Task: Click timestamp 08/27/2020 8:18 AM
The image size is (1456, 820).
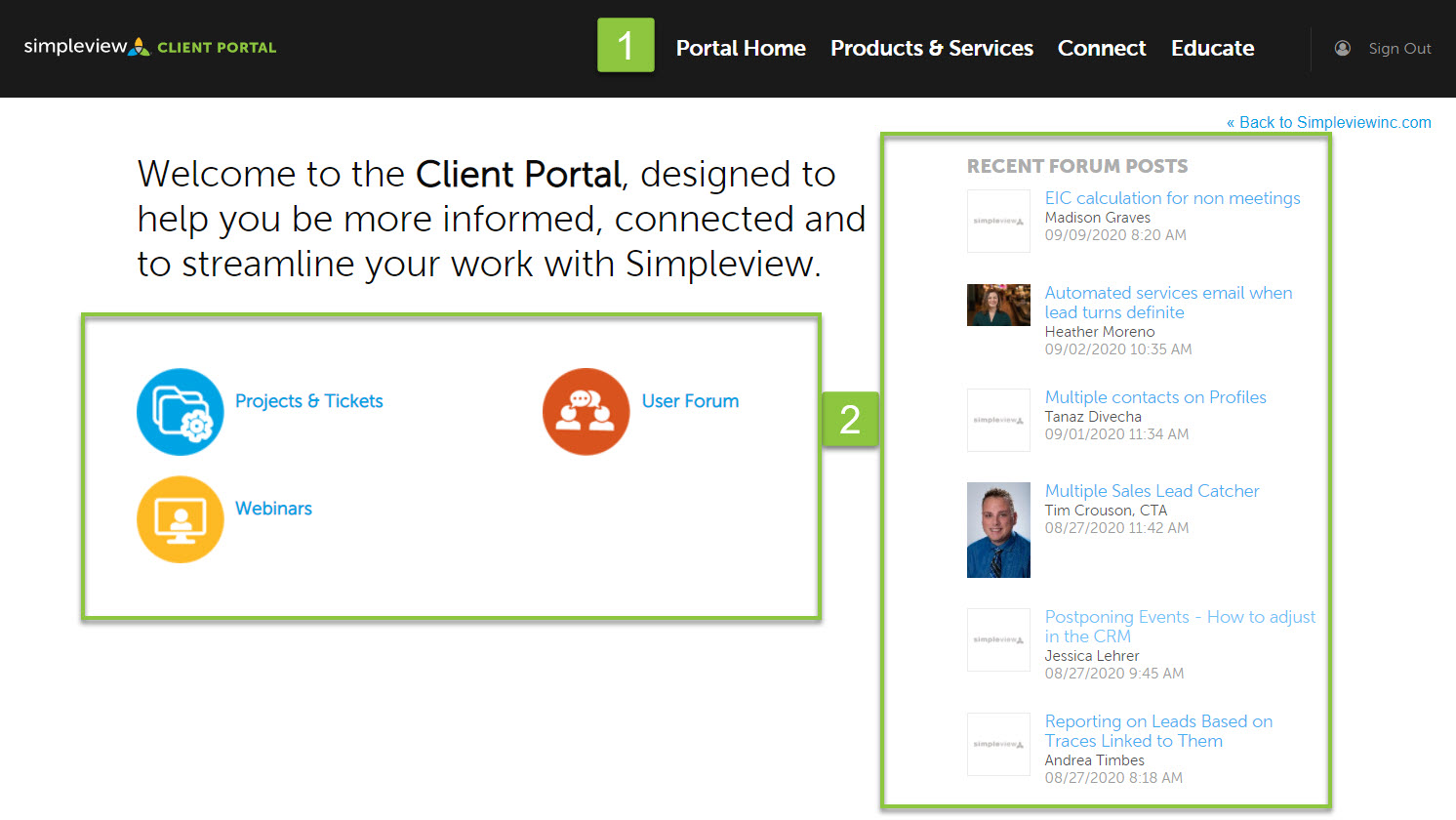Action: click(1113, 778)
